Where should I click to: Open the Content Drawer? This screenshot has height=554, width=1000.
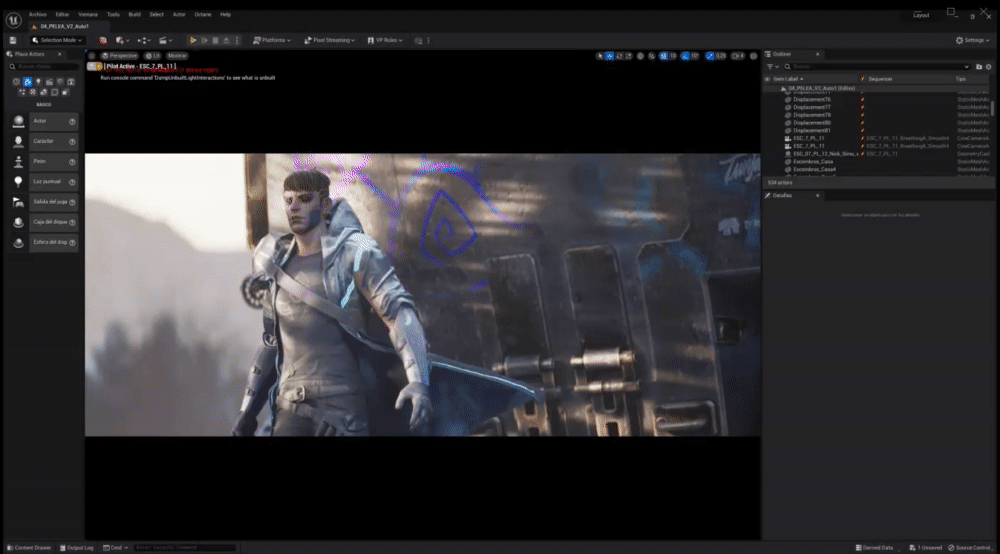tap(29, 548)
